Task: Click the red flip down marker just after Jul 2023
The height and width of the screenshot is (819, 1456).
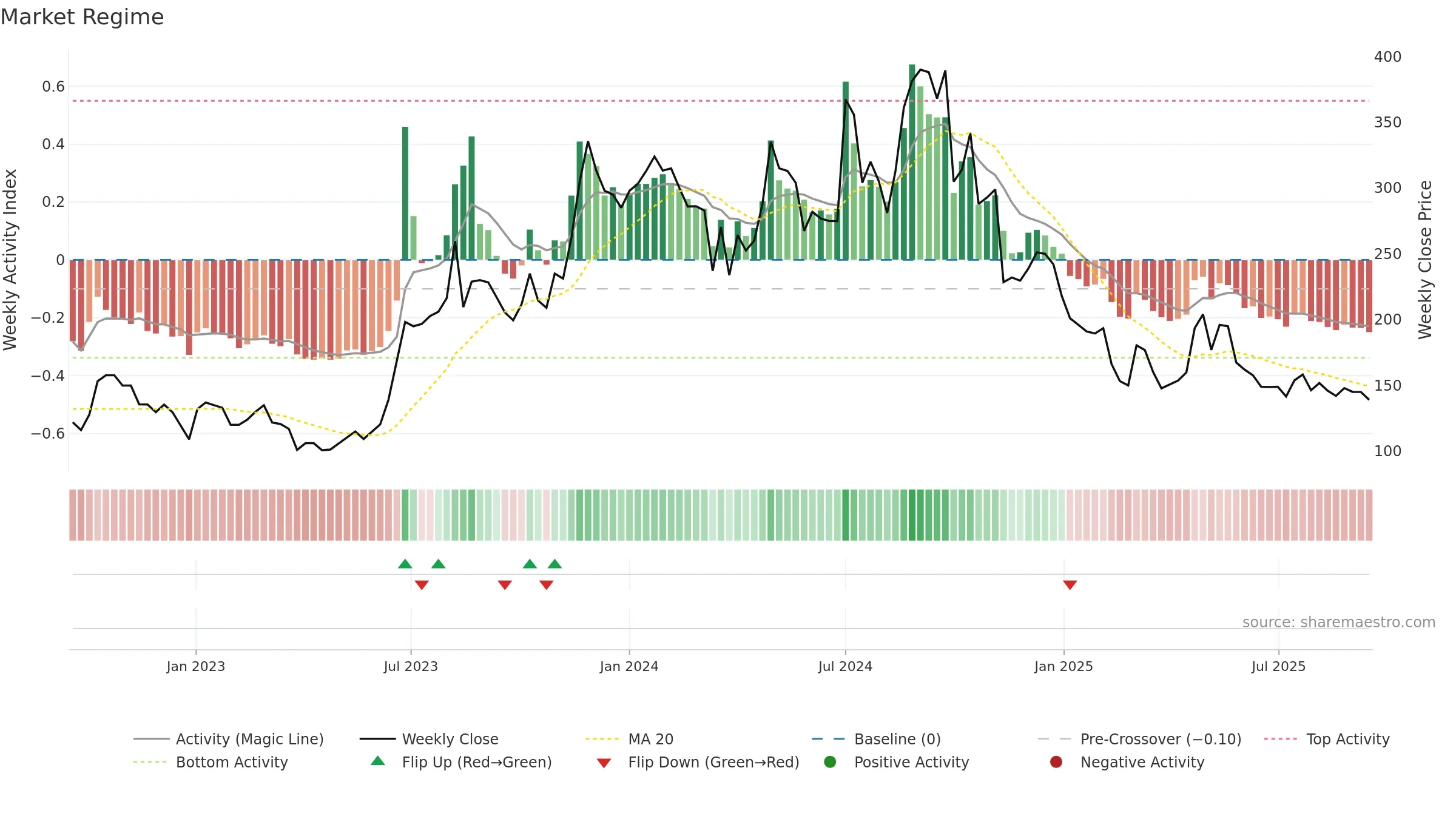Action: pos(422,585)
